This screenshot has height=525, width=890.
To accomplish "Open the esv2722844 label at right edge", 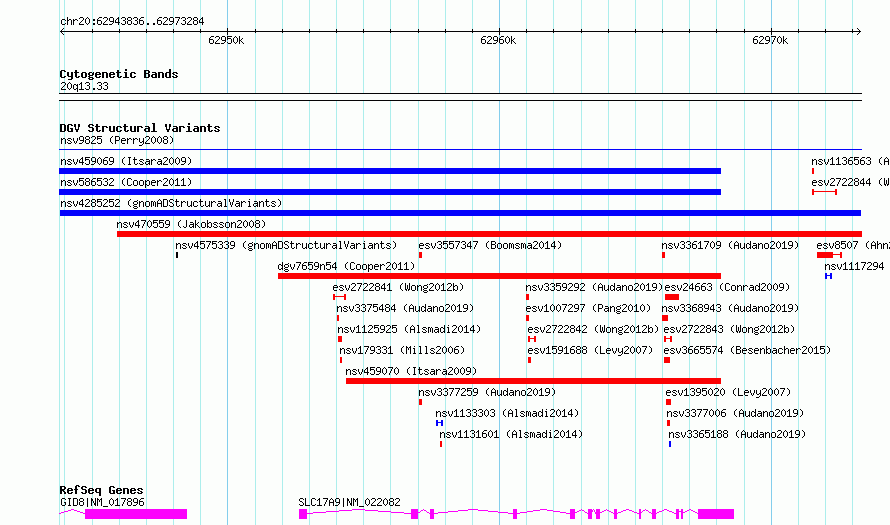I will click(850, 182).
